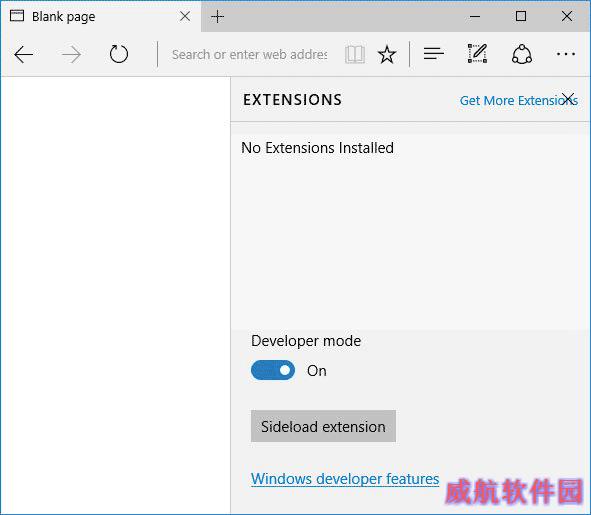Focus the search or web address box
Viewport: 591px width, 515px height.
click(250, 55)
